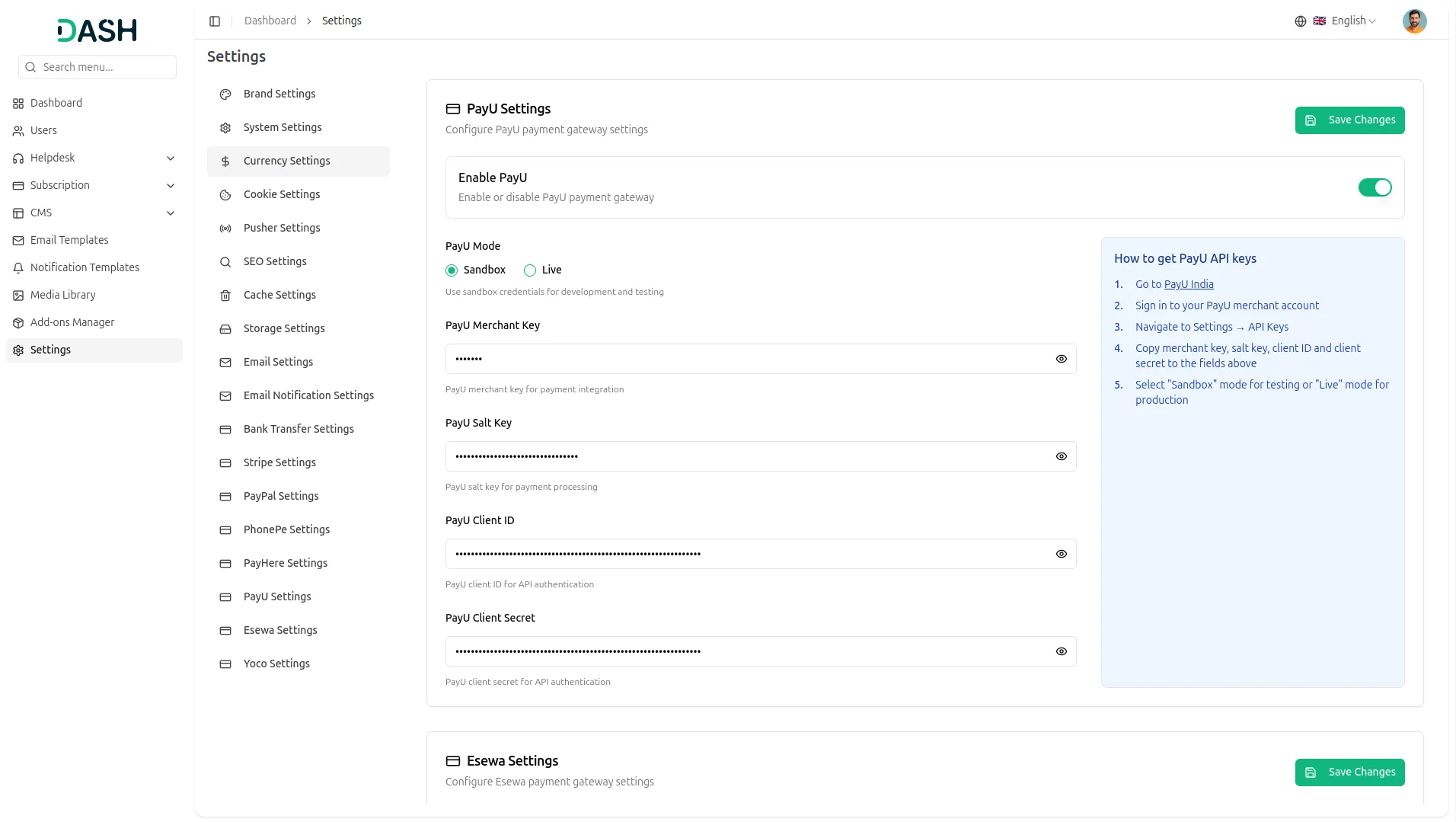Click the Notification Templates bell icon
The image size is (1456, 822).
(x=18, y=268)
